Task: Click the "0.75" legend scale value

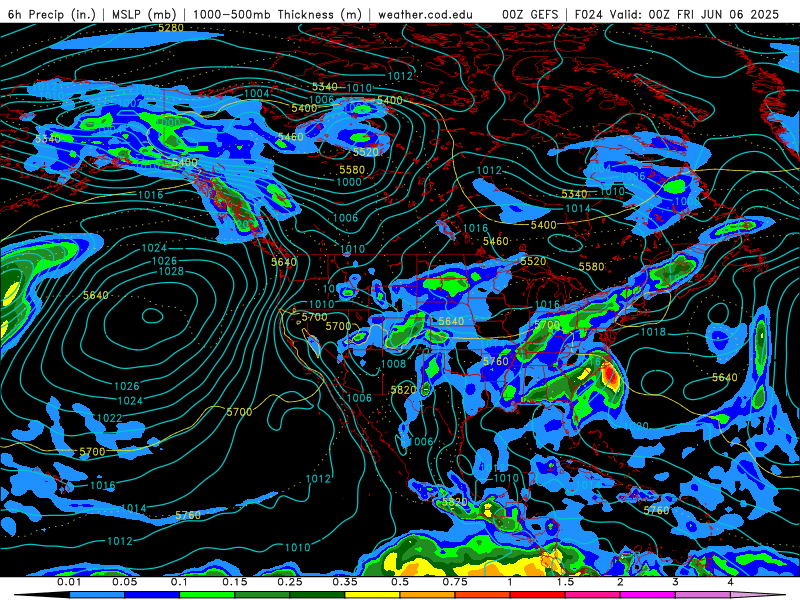Action: [x=455, y=582]
